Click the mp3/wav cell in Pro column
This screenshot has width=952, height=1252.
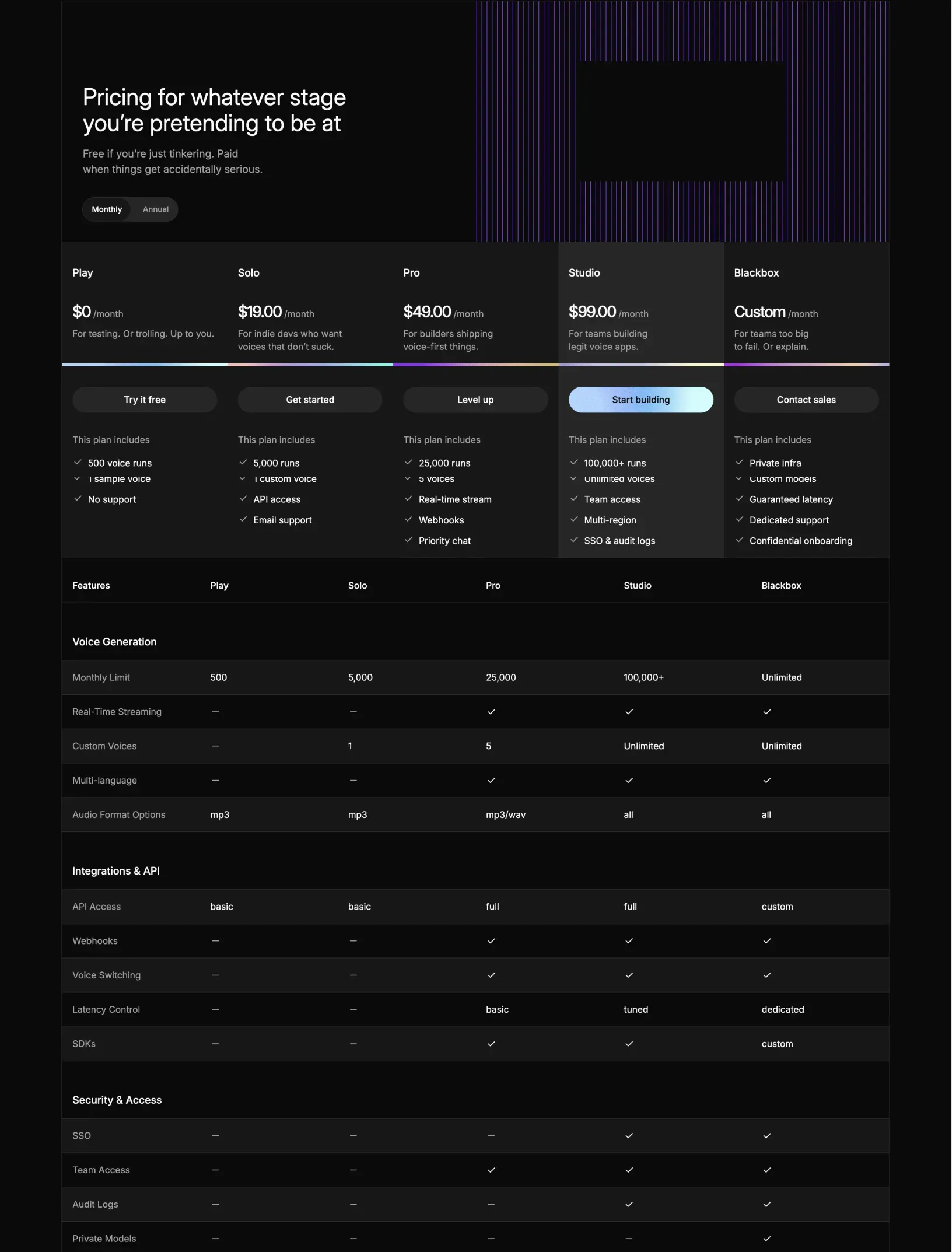pos(506,815)
